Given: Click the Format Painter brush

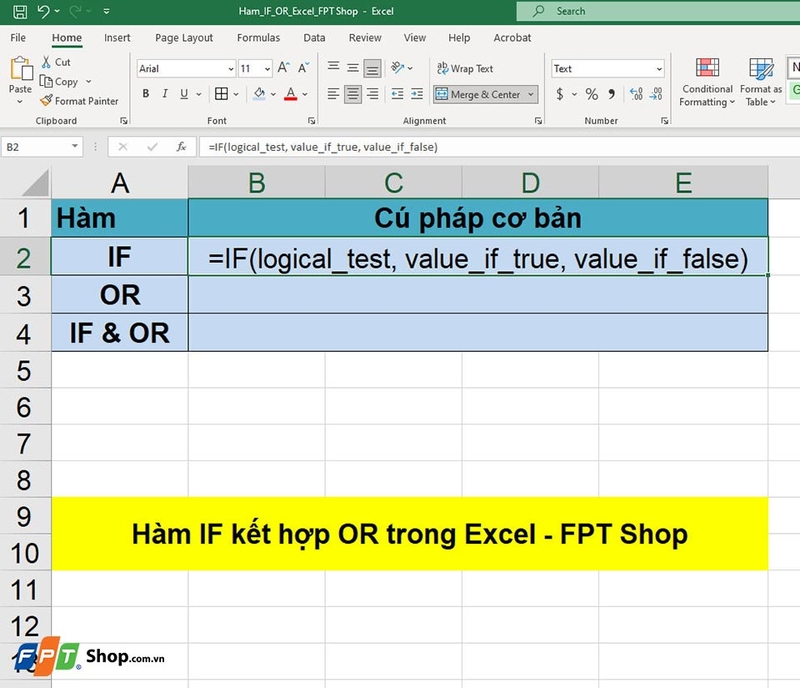Looking at the screenshot, I should click(46, 101).
